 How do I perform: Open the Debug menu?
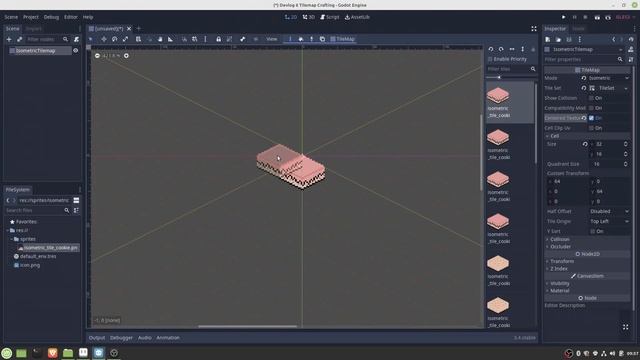[x=51, y=17]
